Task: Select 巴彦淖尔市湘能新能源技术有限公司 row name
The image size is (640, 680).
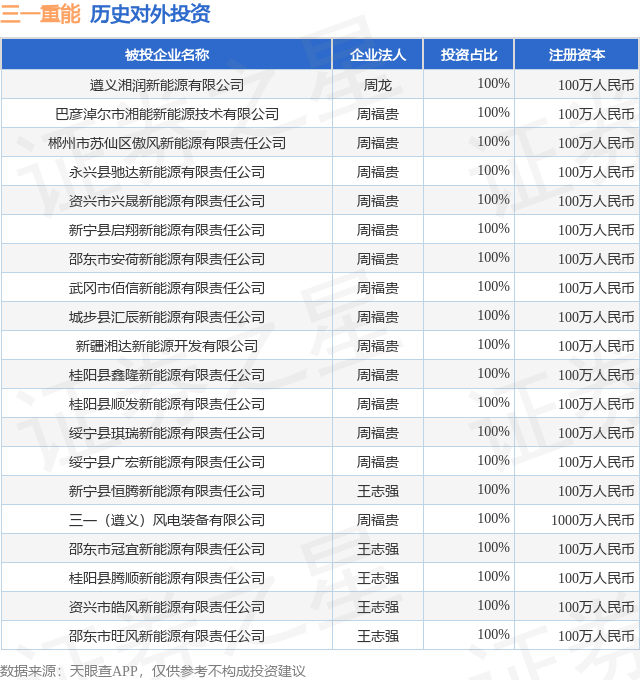Action: [x=167, y=114]
